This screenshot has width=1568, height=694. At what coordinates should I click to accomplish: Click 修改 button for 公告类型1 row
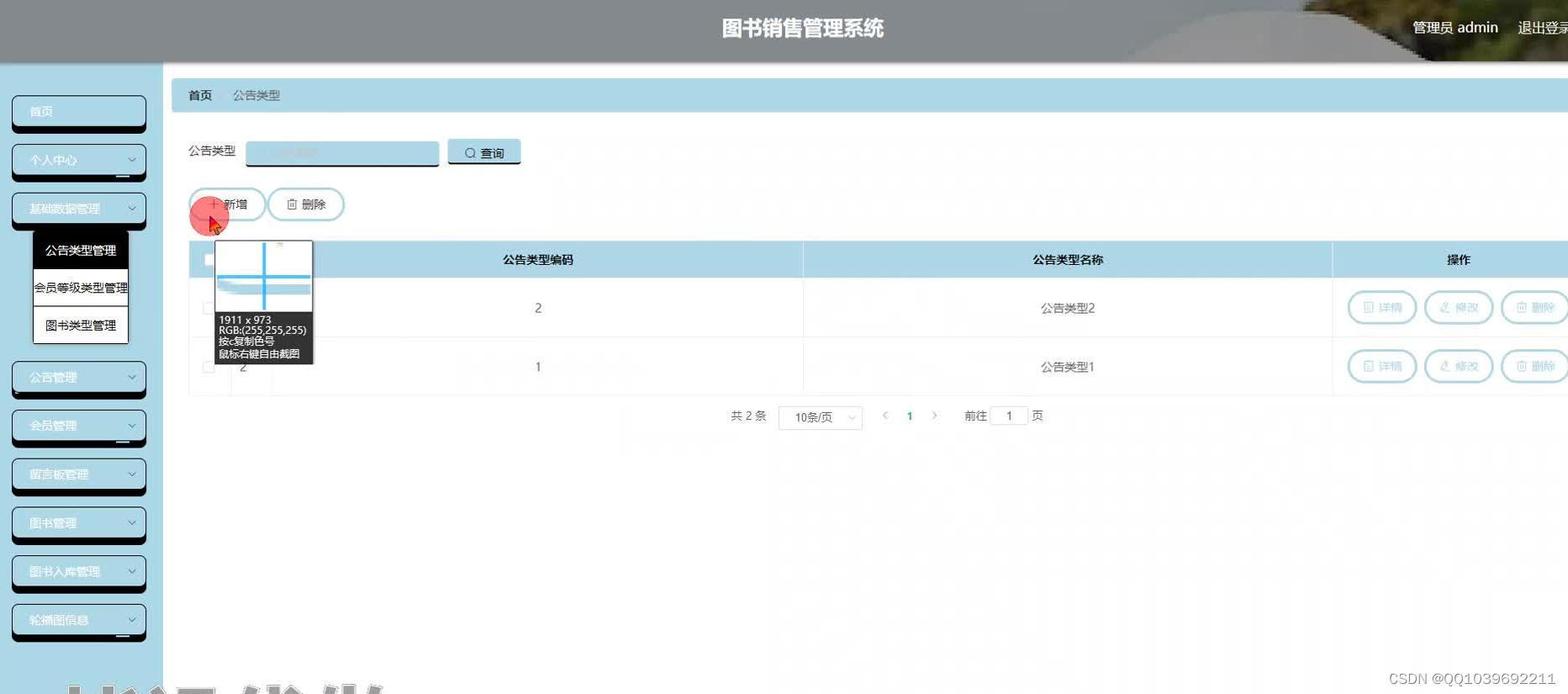[1459, 367]
